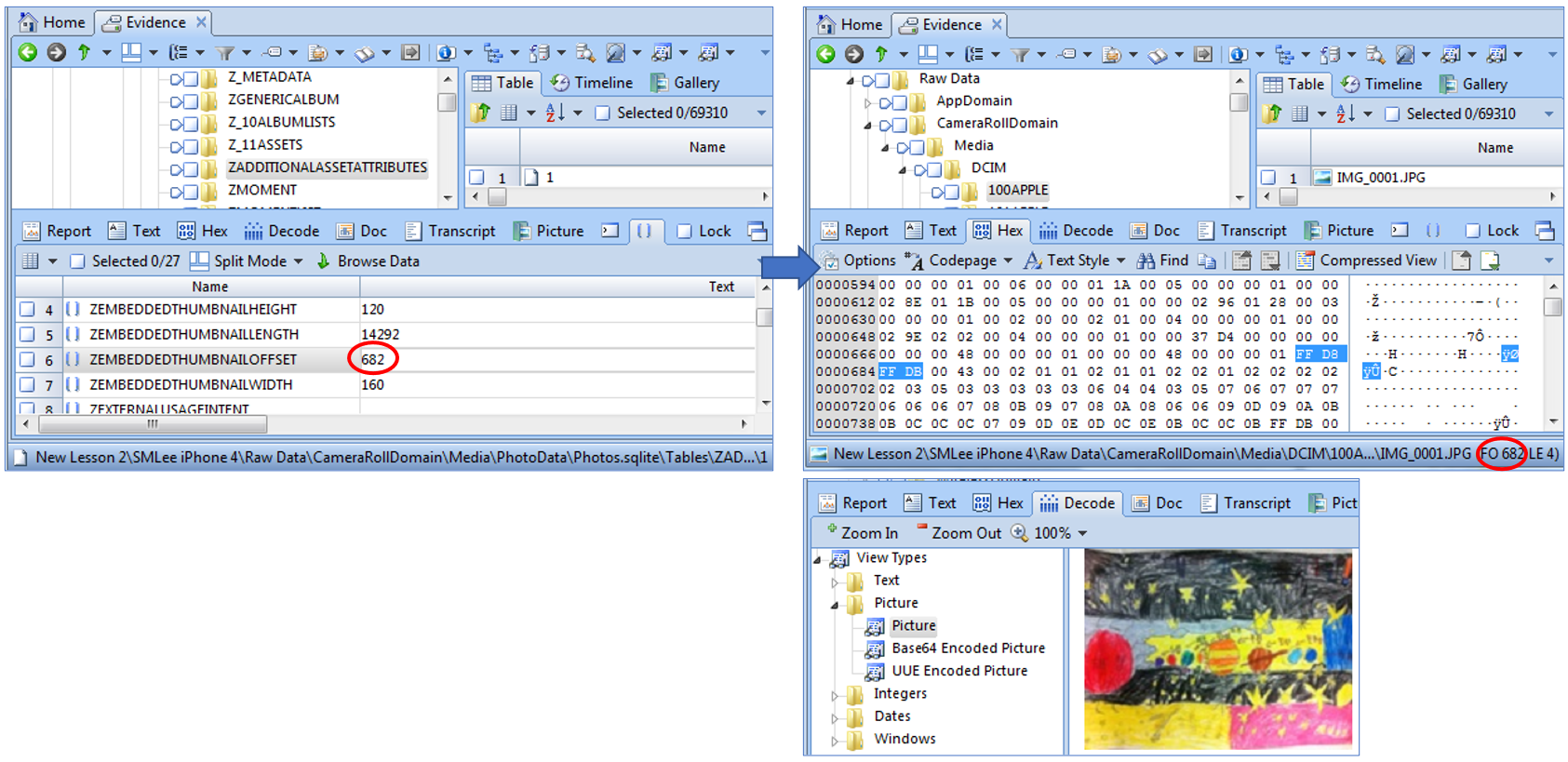Switch to Home tab in upper right window
The height and width of the screenshot is (762, 1568).
[850, 24]
